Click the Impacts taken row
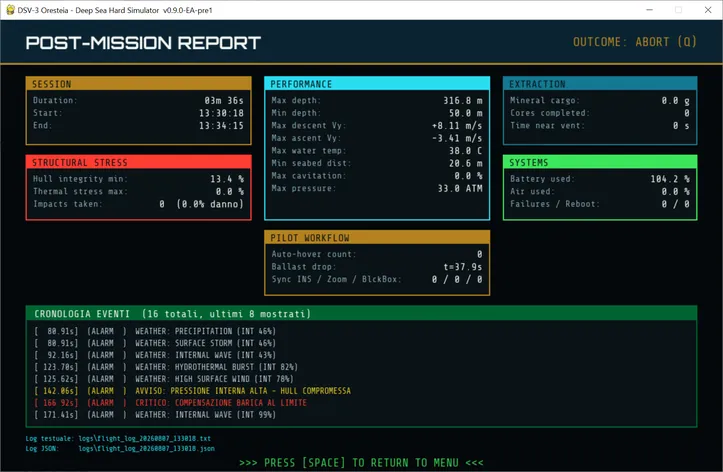 click(x=138, y=204)
